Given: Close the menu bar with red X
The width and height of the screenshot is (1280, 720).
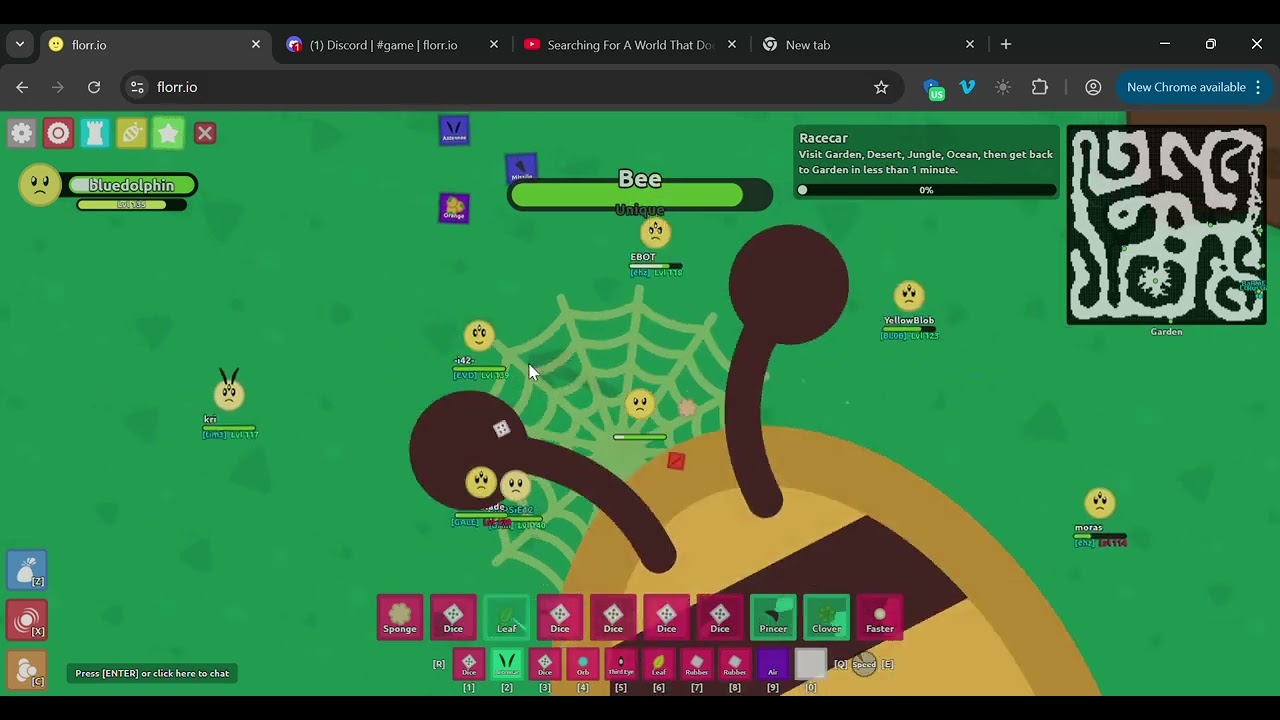Looking at the screenshot, I should [205, 133].
